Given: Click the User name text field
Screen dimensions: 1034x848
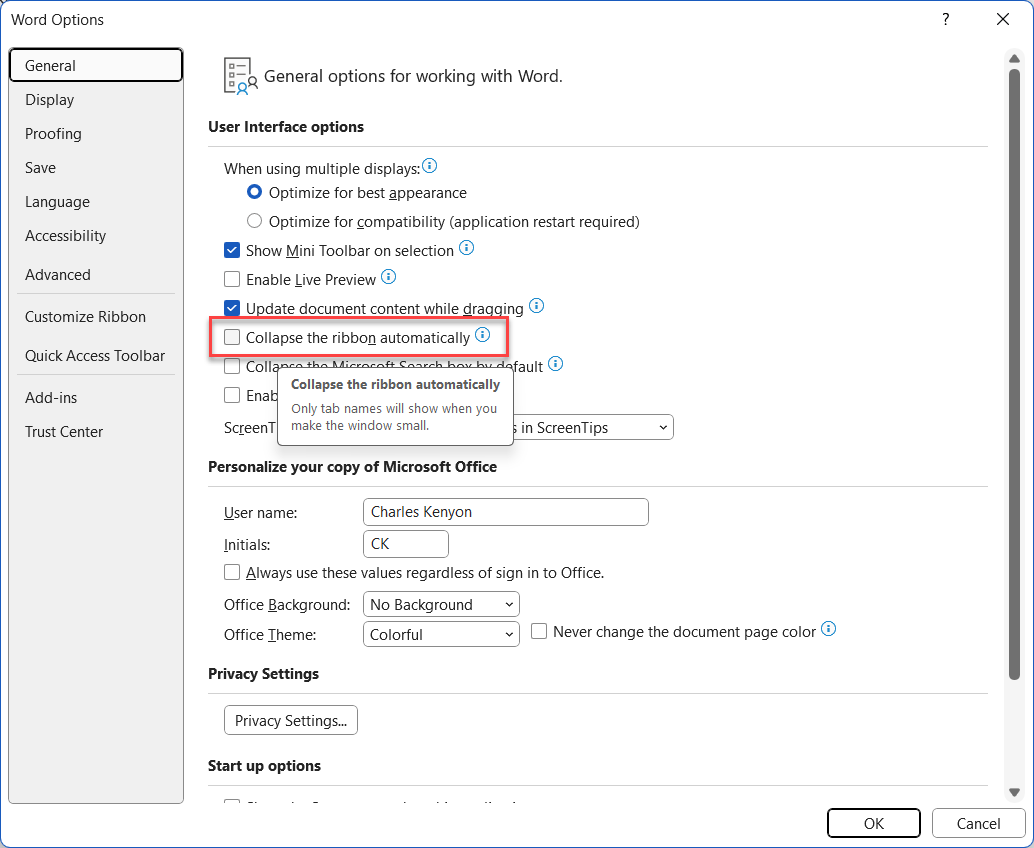Looking at the screenshot, I should [505, 512].
